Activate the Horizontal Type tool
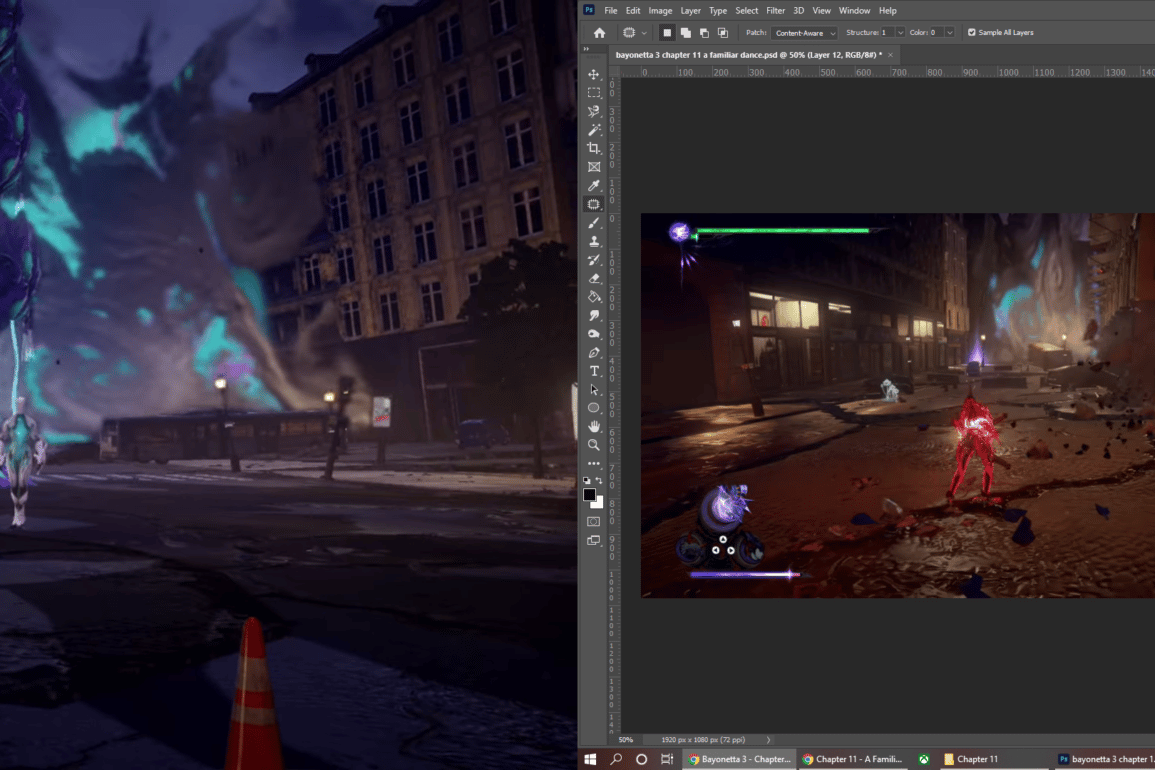Viewport: 1155px width, 770px height. (594, 371)
